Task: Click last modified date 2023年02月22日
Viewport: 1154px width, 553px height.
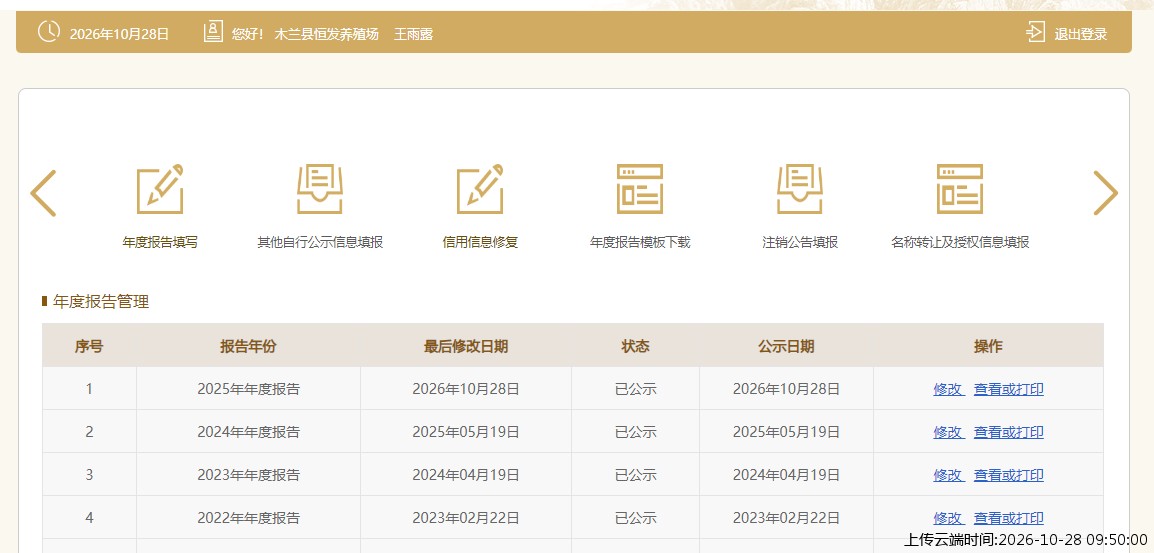Action: [x=466, y=517]
